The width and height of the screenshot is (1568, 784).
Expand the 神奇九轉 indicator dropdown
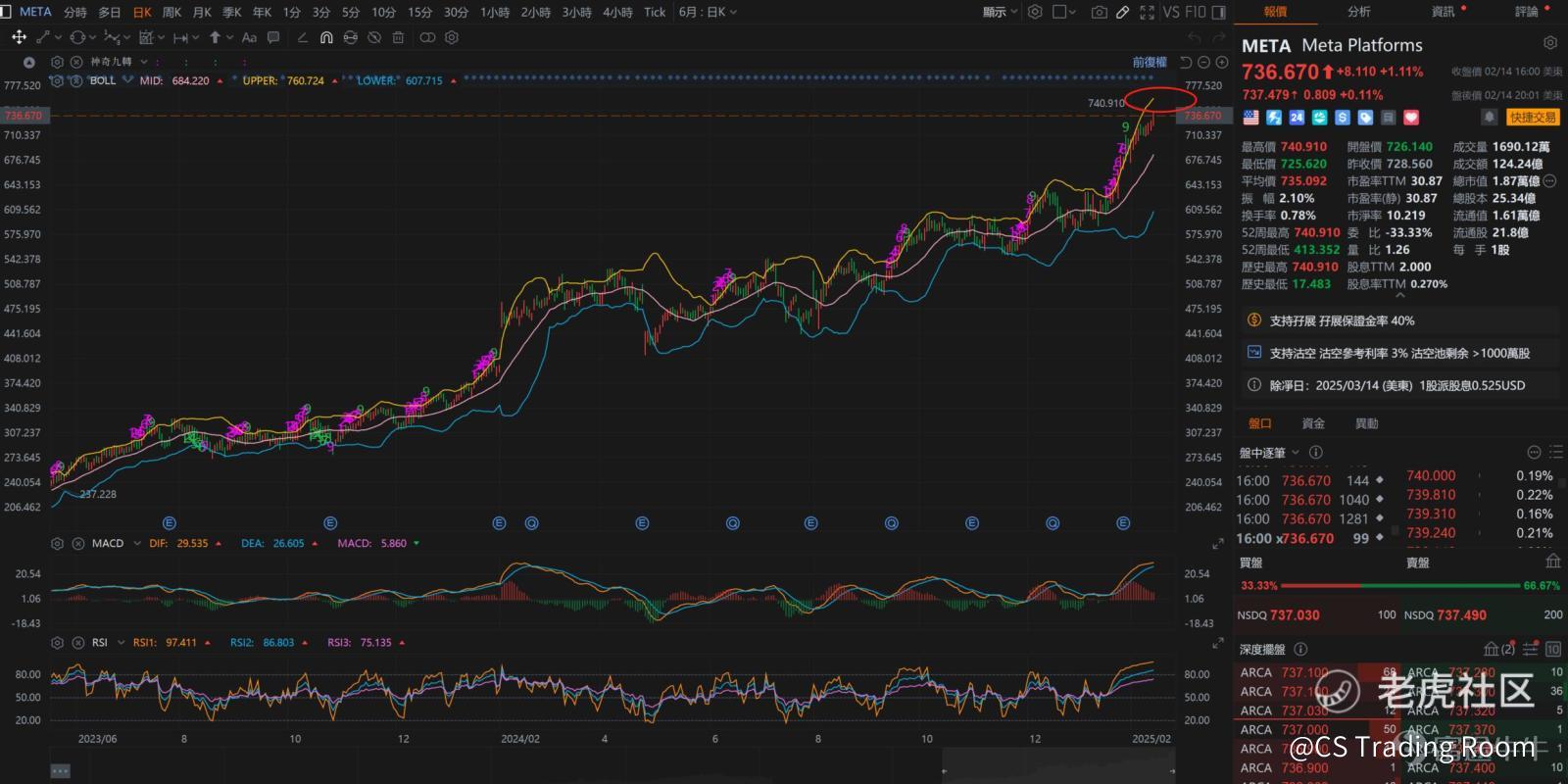point(144,62)
